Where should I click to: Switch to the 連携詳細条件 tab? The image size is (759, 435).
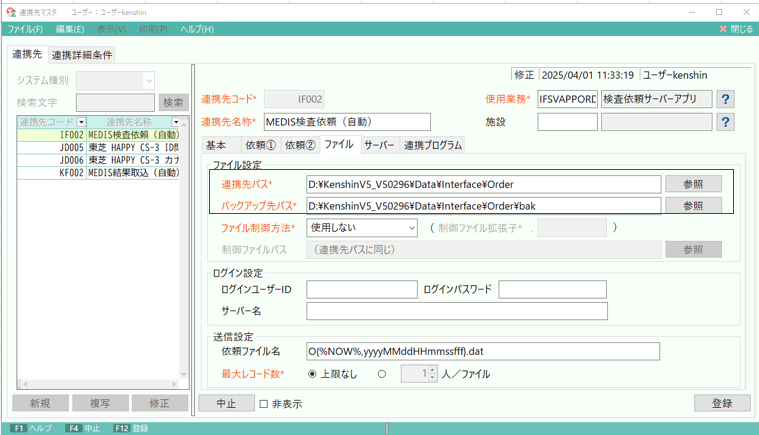click(82, 54)
